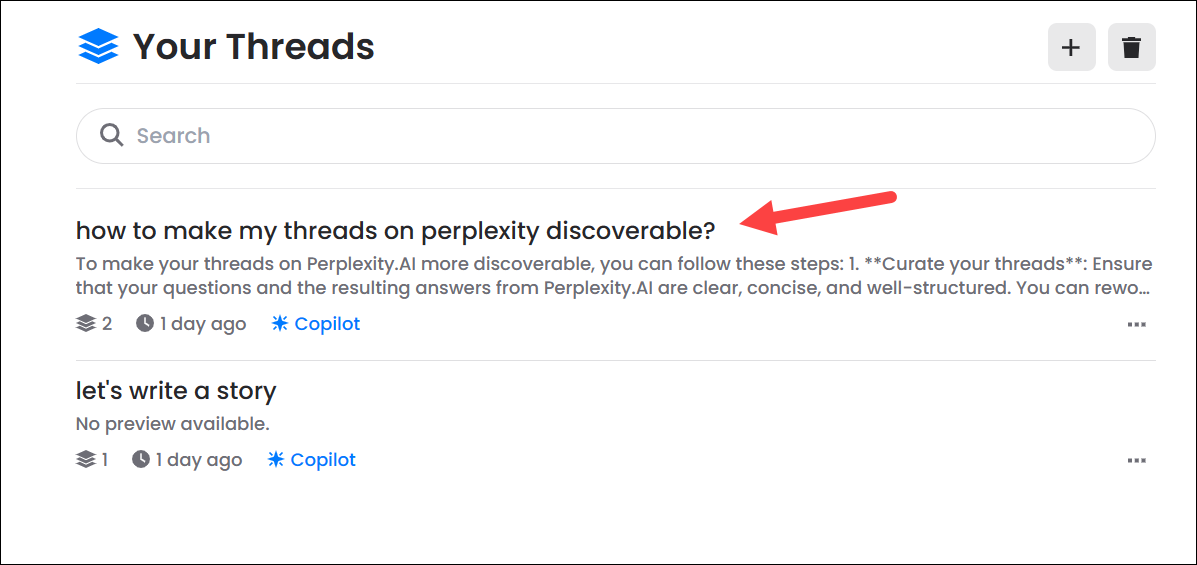This screenshot has height=565, width=1197.
Task: Click the Your Threads layers logo icon
Action: (x=98, y=47)
